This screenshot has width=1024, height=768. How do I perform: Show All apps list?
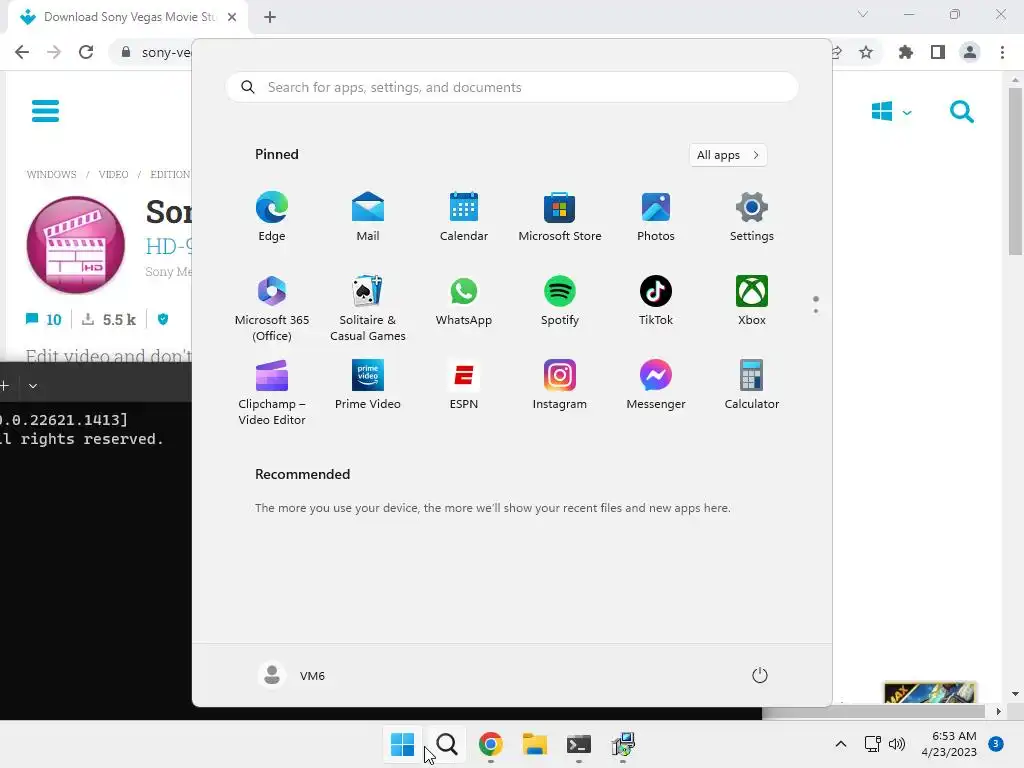pyautogui.click(x=728, y=155)
